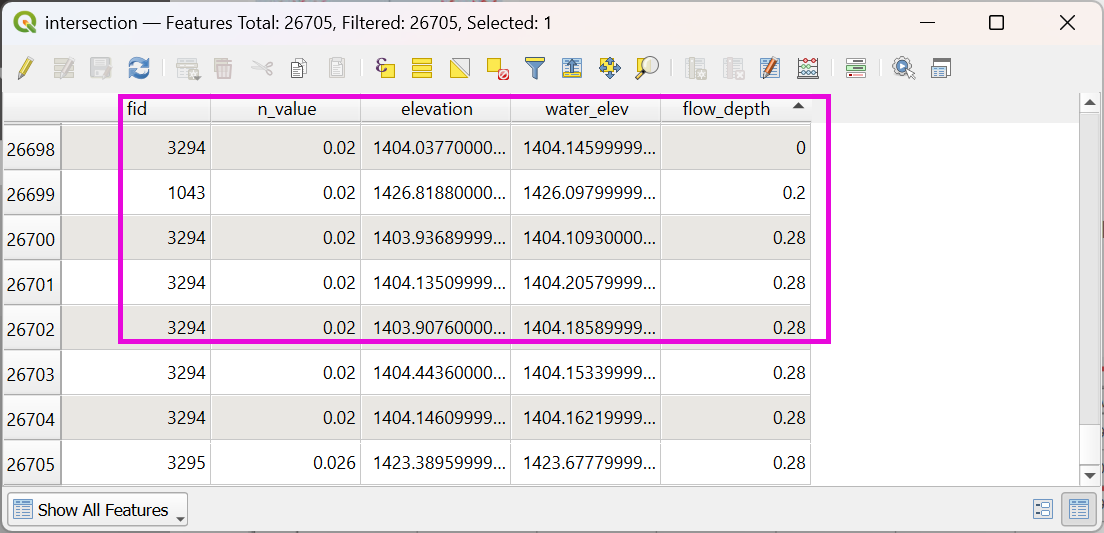
Task: Select all features in table
Action: (x=422, y=68)
